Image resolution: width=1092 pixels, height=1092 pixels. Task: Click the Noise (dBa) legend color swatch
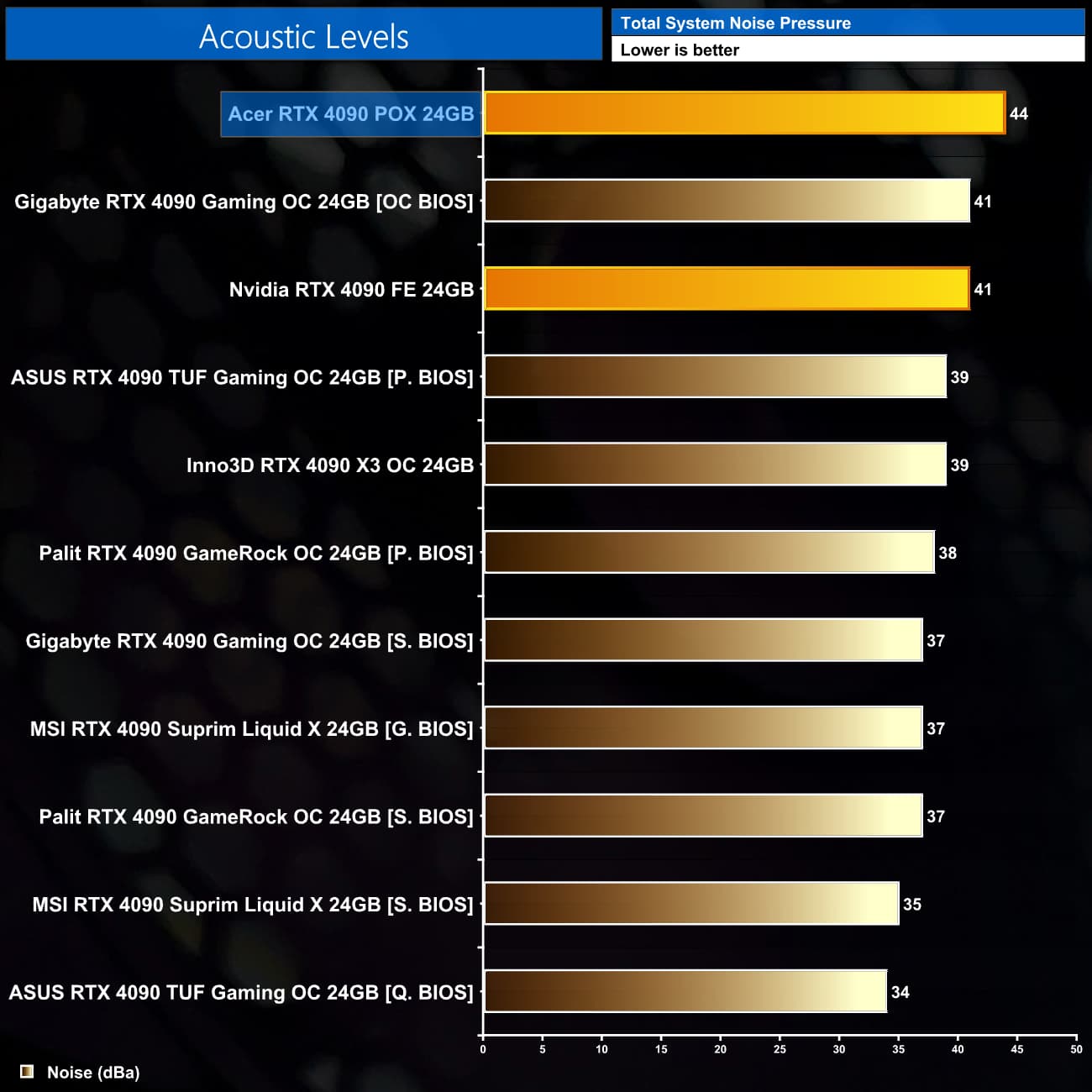tap(27, 1071)
